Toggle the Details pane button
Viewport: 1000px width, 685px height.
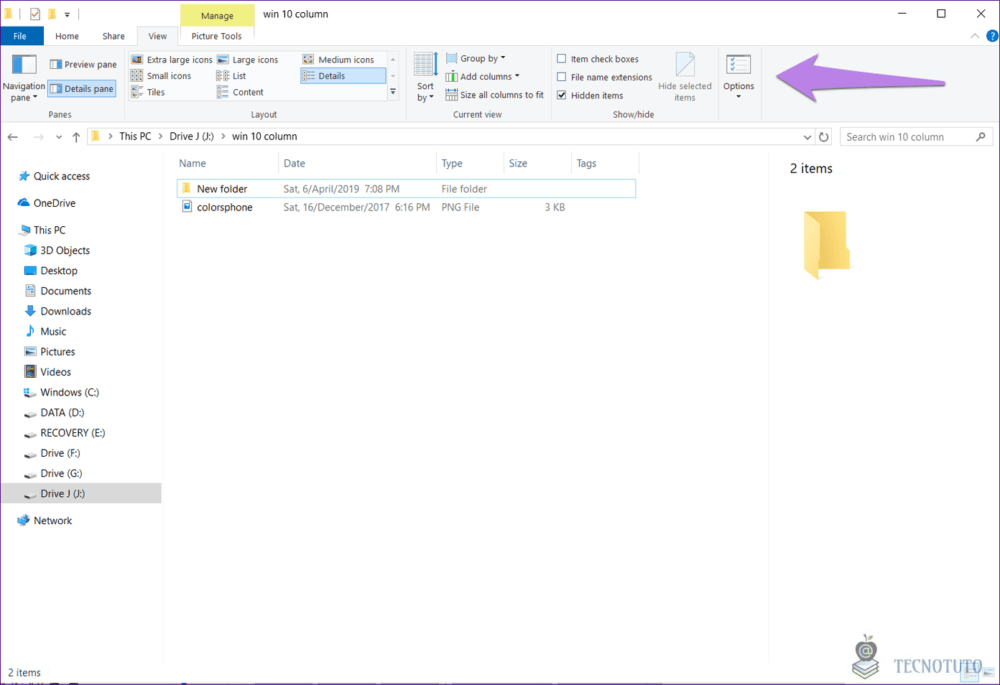pyautogui.click(x=82, y=89)
